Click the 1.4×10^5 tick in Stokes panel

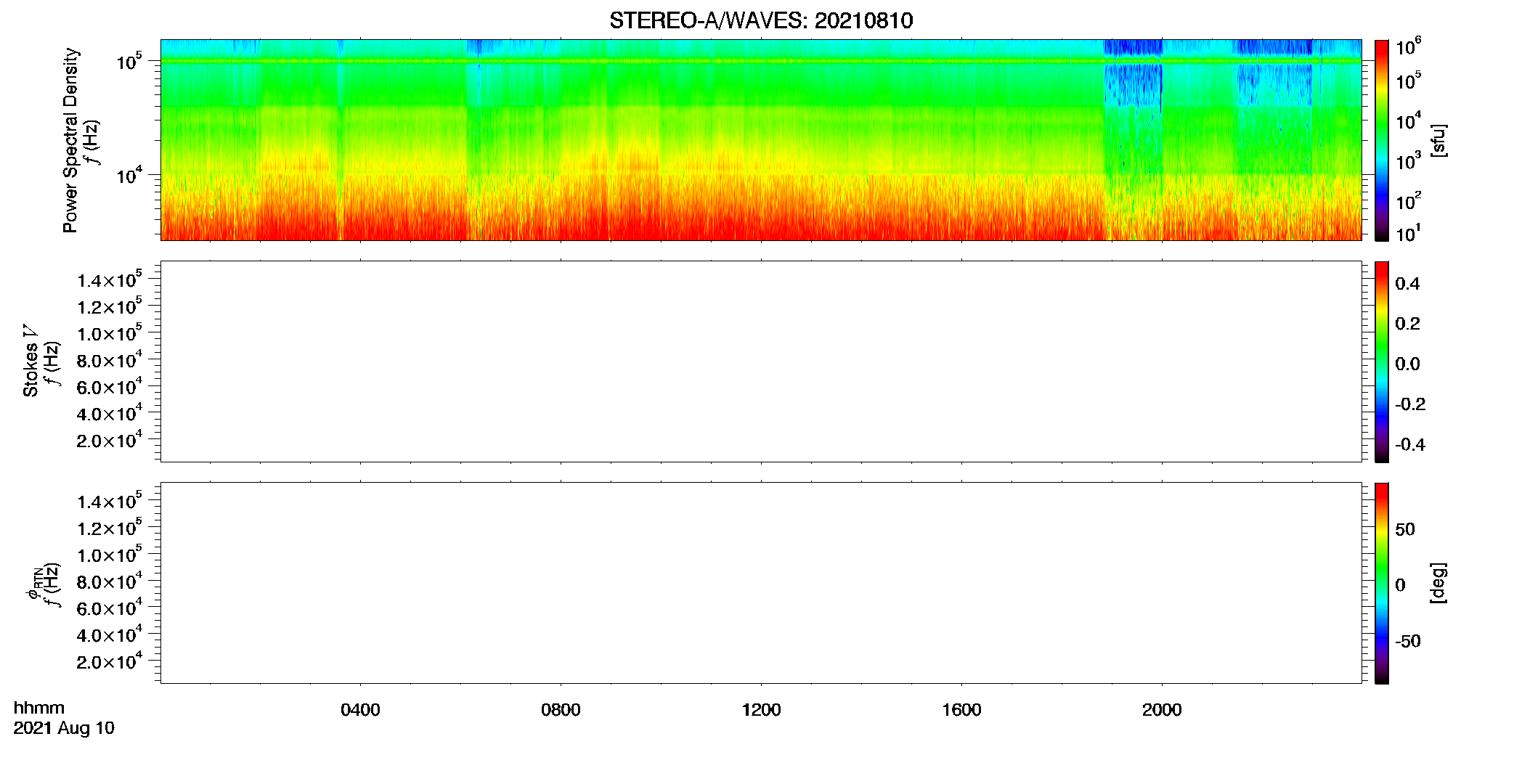(110, 280)
